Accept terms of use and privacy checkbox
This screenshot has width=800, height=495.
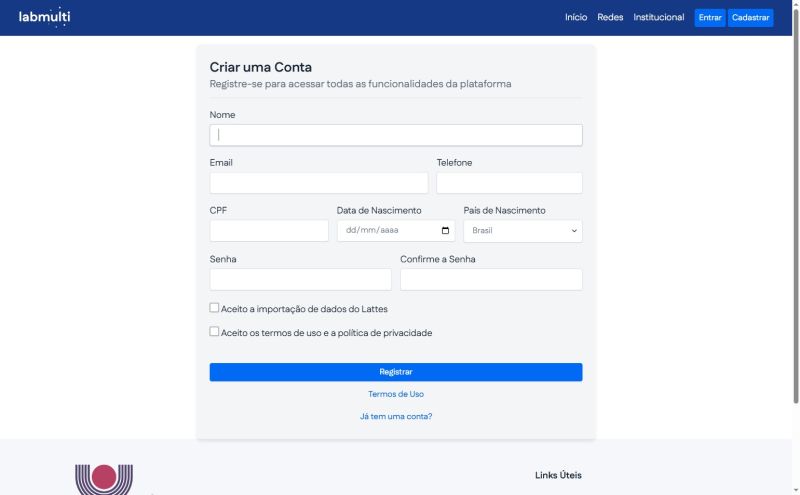tap(214, 331)
